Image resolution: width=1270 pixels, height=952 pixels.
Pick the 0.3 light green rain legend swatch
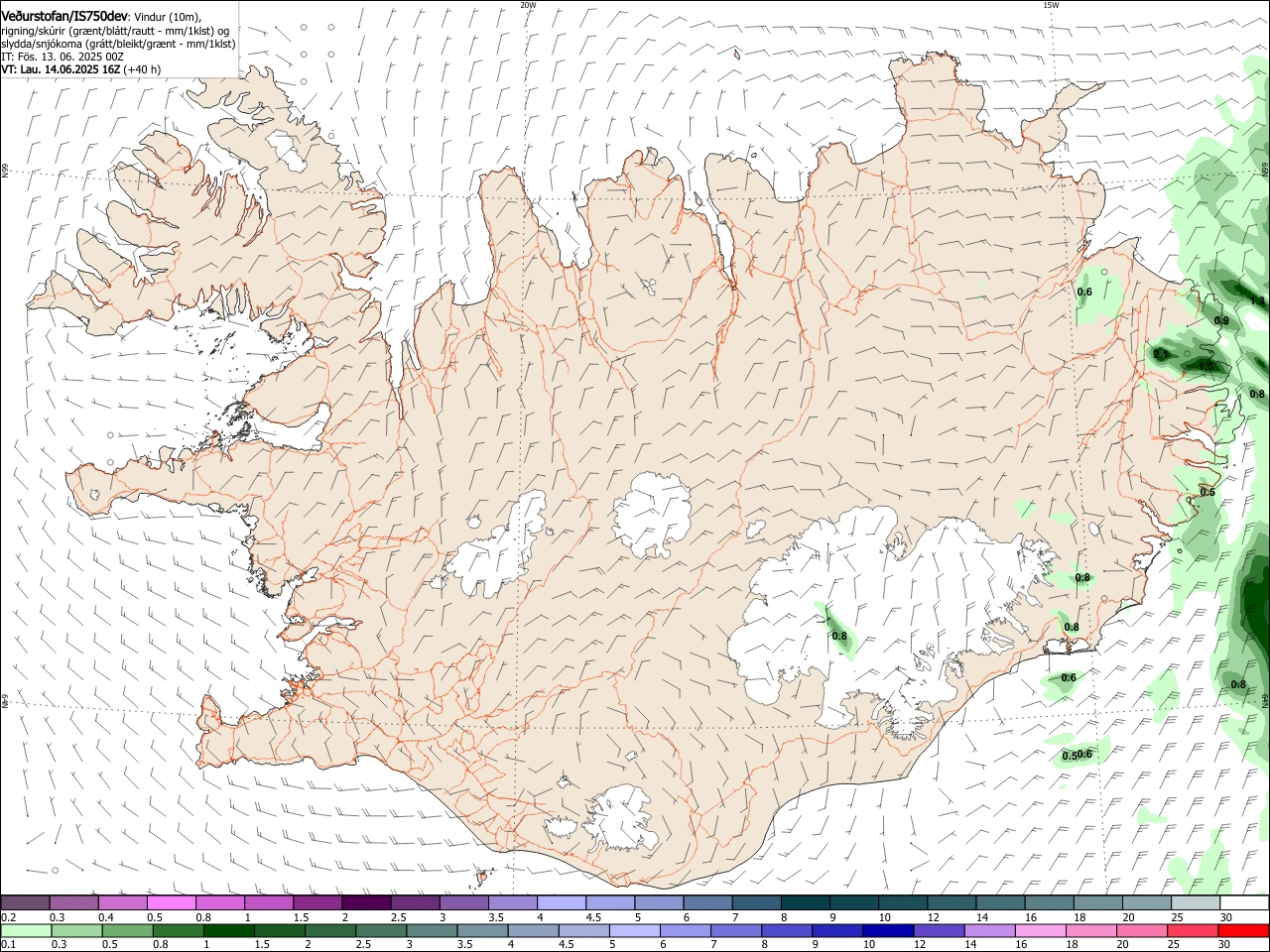point(76,931)
